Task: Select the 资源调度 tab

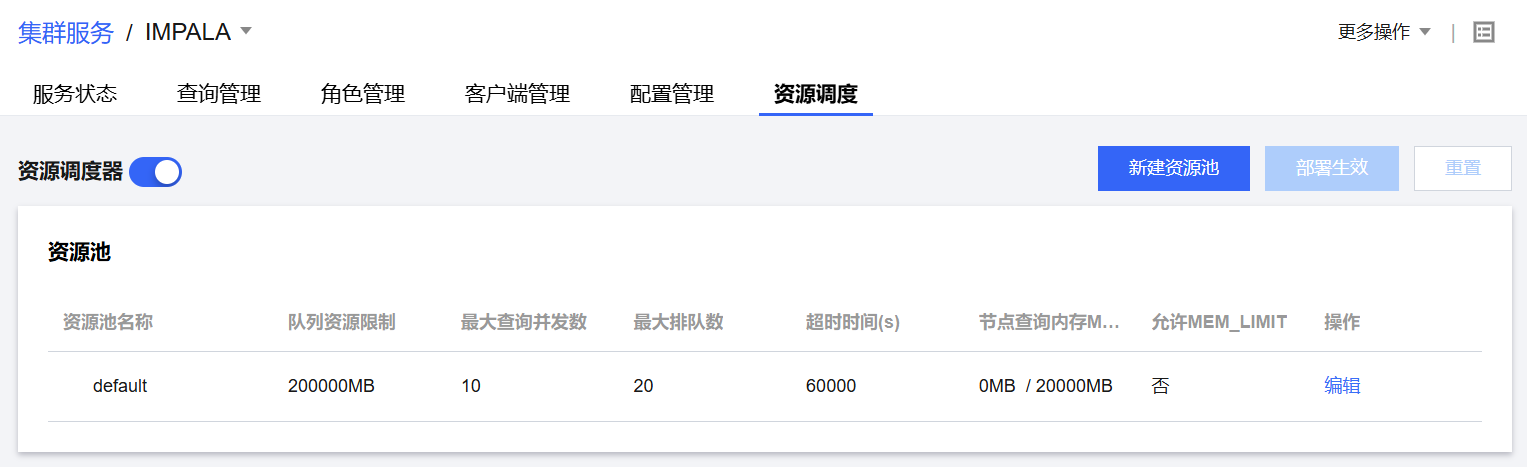Action: click(x=815, y=94)
